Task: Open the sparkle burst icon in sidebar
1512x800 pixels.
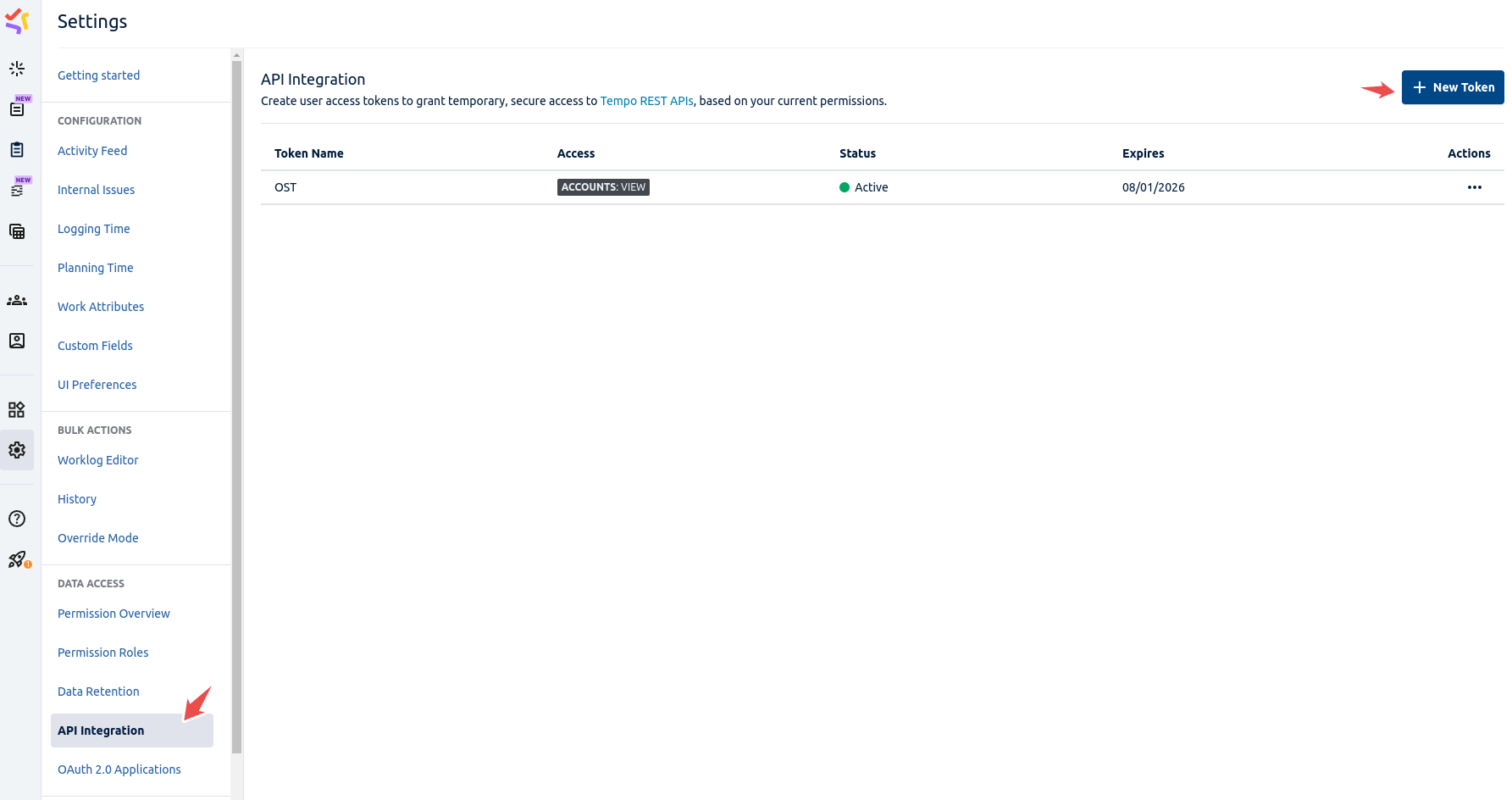Action: pos(17,69)
